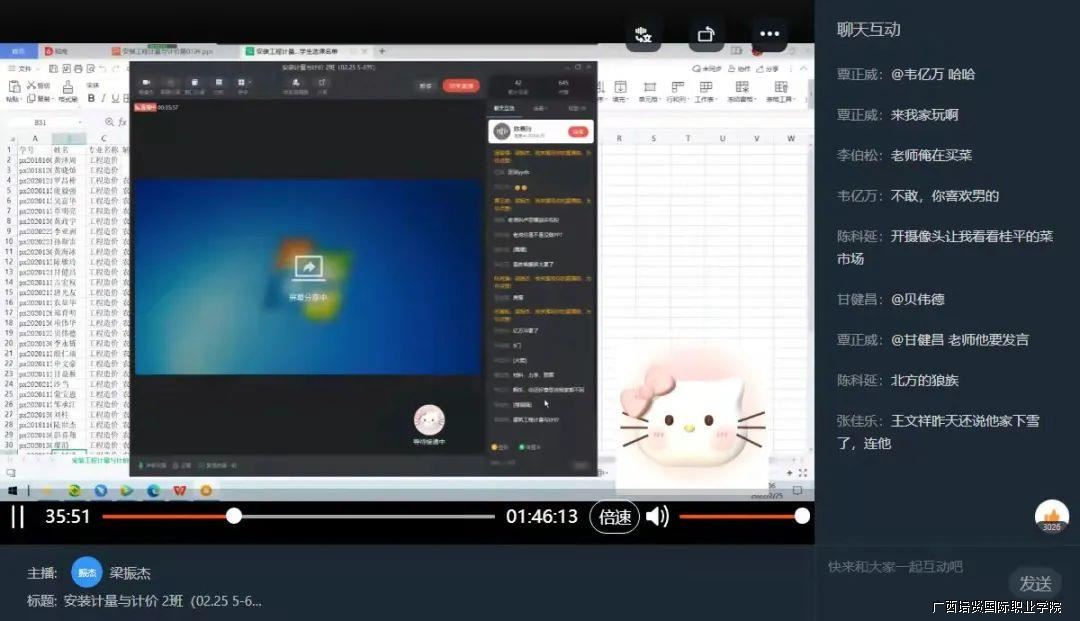This screenshot has width=1080, height=621.
Task: Click the screen sharing icon in the video
Action: click(x=308, y=268)
